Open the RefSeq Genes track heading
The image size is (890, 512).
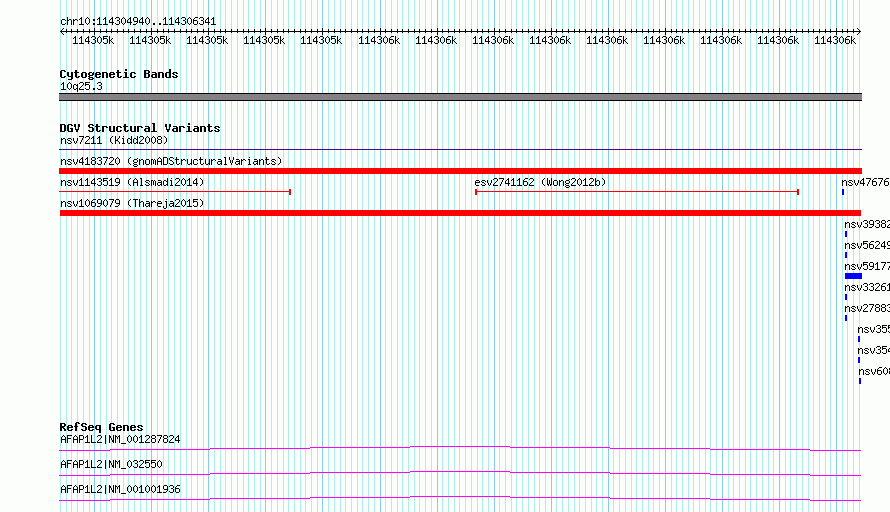[x=102, y=427]
